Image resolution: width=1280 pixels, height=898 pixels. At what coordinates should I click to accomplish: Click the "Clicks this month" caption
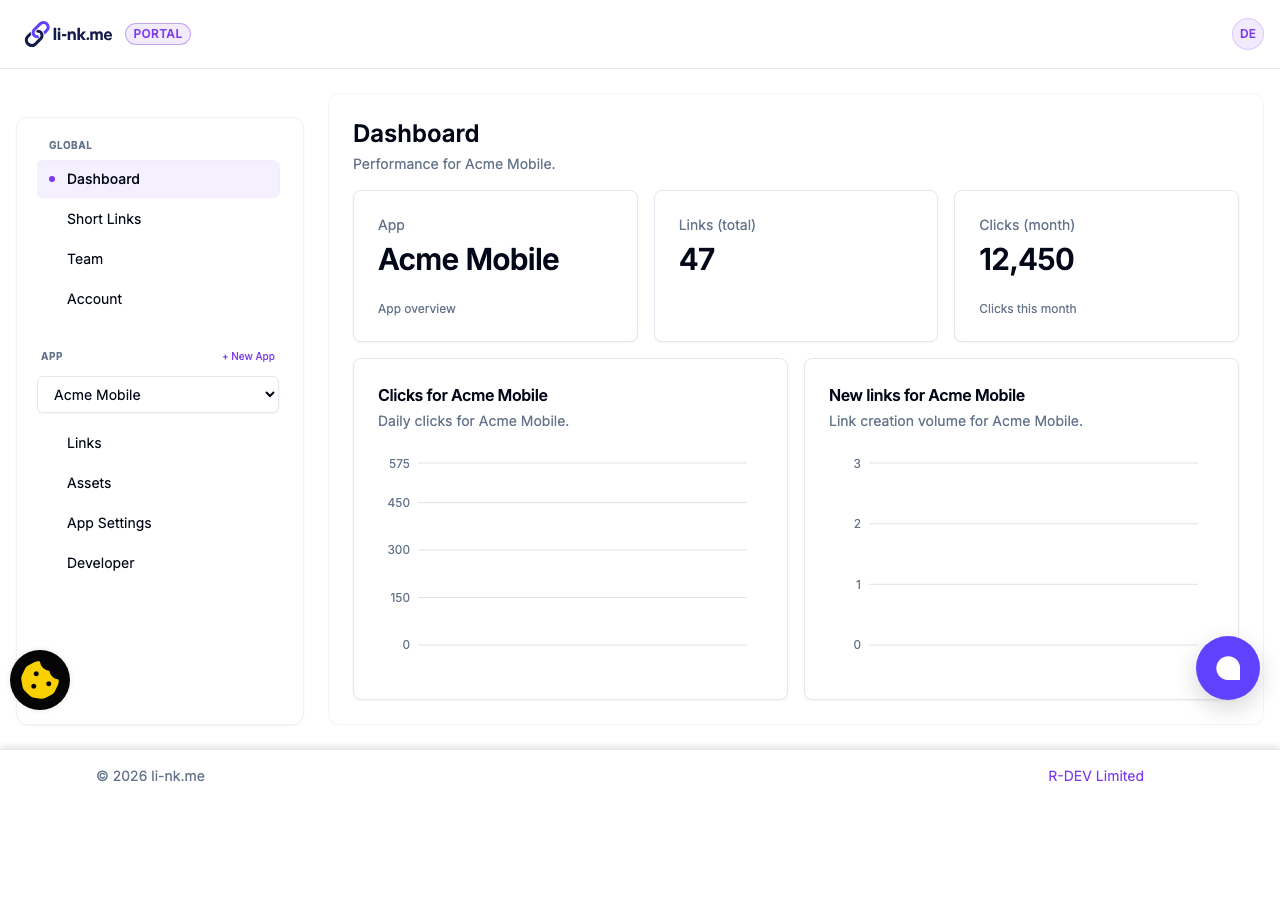tap(1028, 309)
